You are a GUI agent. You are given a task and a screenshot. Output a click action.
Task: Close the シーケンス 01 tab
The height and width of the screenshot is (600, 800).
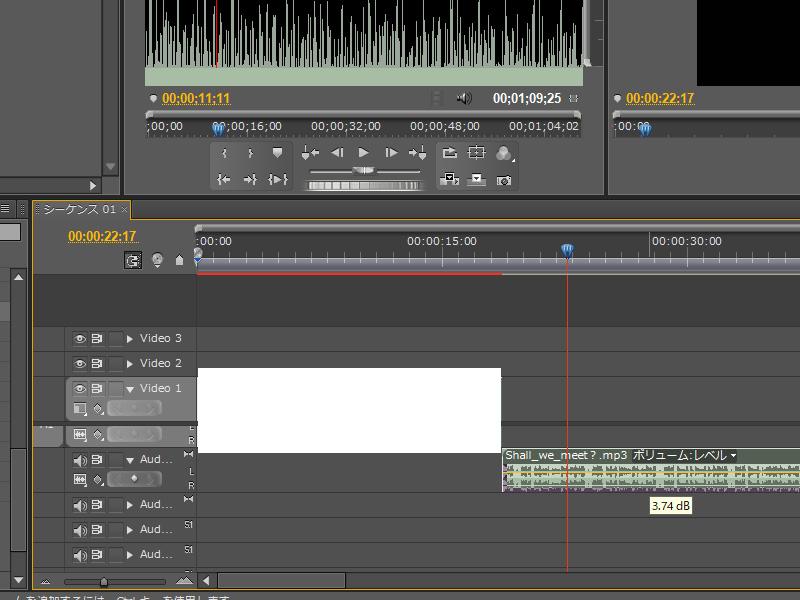124,209
